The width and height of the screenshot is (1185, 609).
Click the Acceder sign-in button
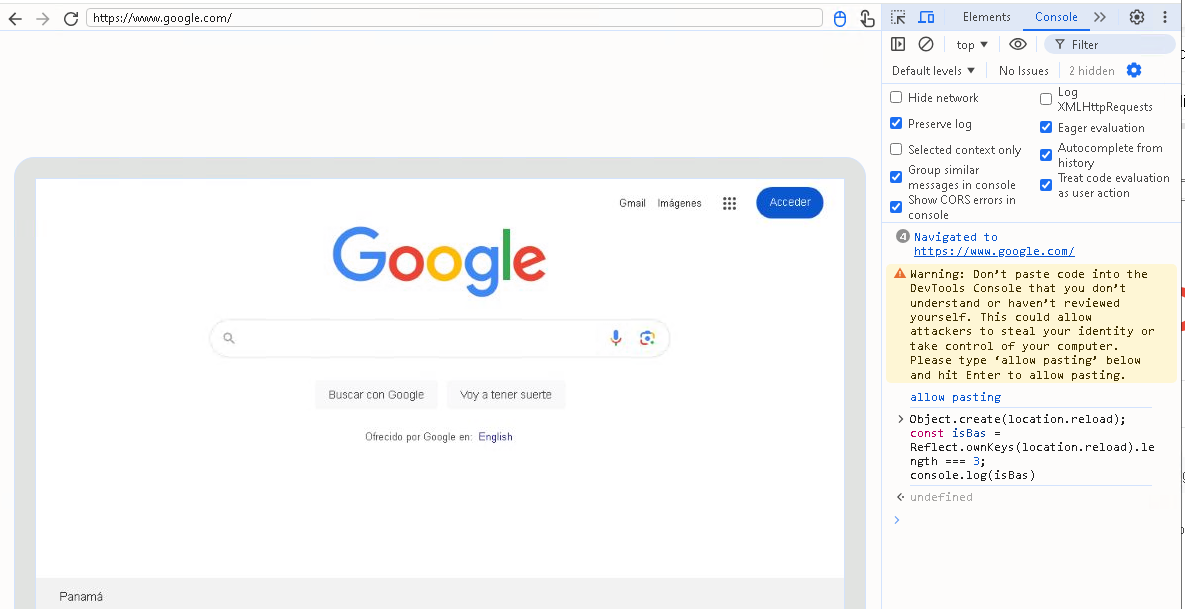click(x=789, y=202)
